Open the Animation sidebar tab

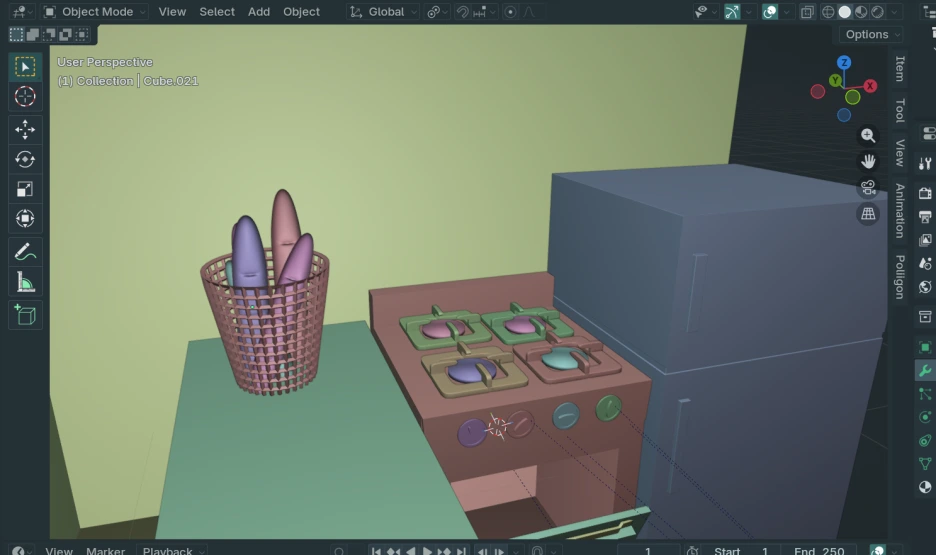[x=900, y=211]
